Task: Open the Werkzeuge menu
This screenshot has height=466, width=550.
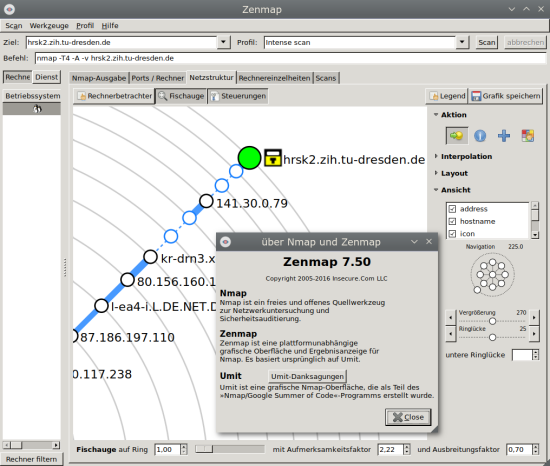Action: [49, 26]
